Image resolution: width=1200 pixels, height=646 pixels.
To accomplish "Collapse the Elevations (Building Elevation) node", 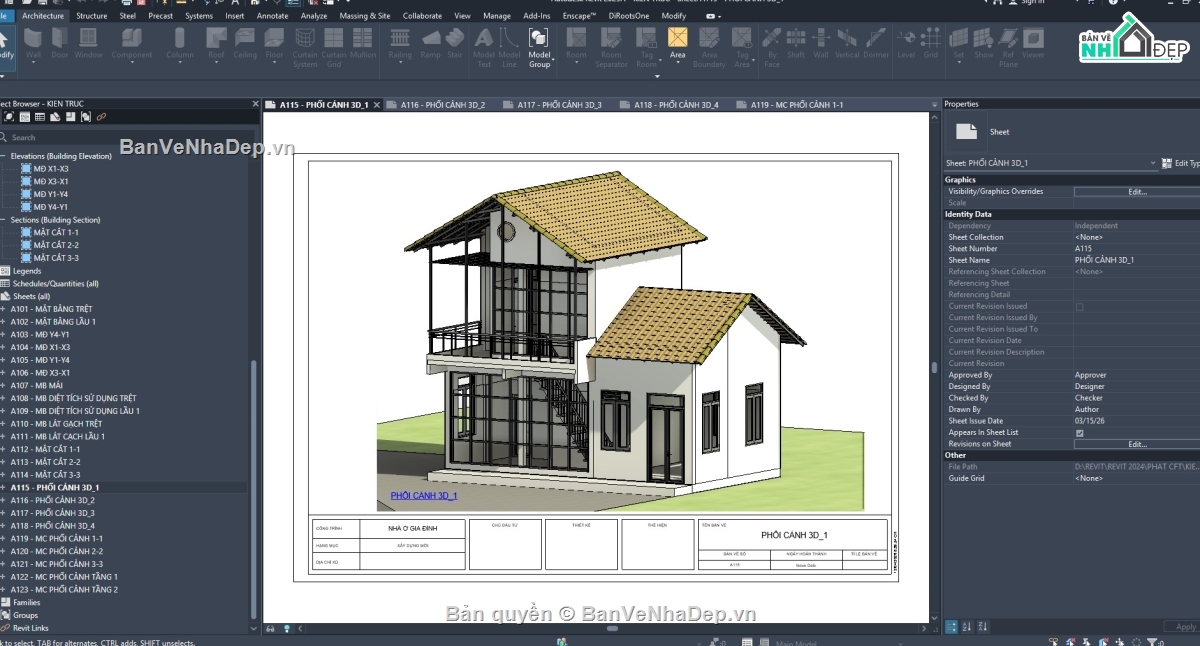I will pos(3,156).
